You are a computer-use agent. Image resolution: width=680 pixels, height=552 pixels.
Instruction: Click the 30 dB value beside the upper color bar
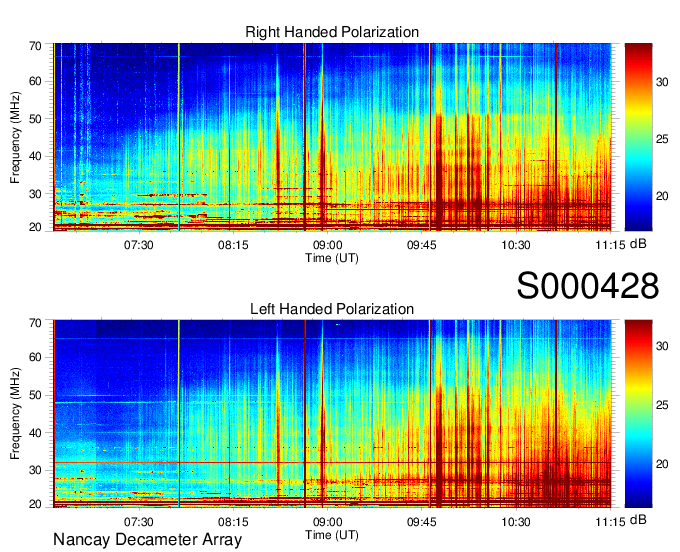662,82
